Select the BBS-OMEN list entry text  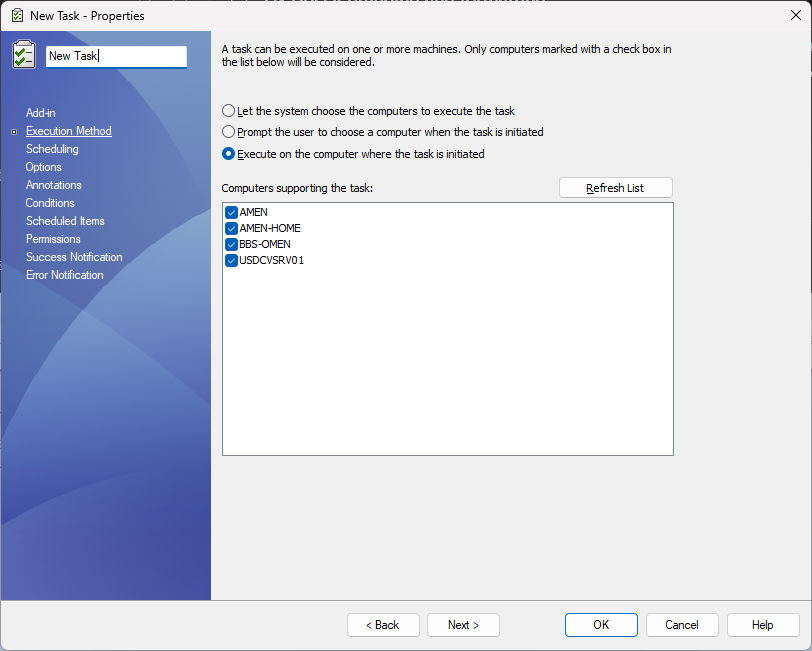click(x=265, y=244)
